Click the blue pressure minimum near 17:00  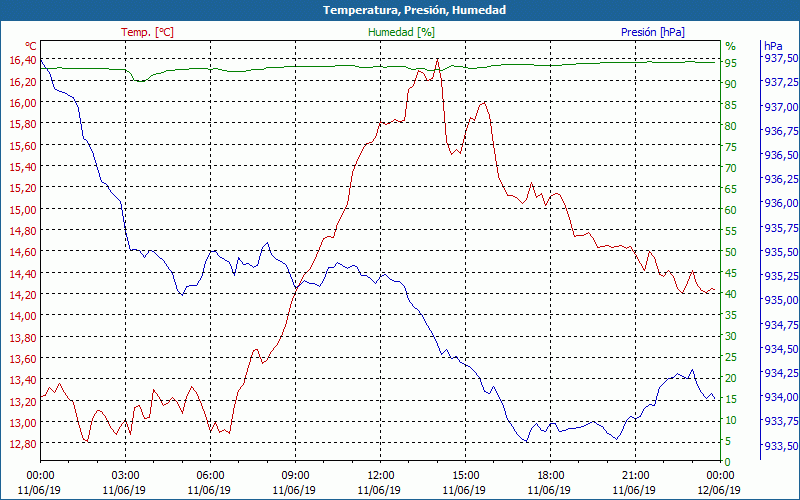(527, 441)
